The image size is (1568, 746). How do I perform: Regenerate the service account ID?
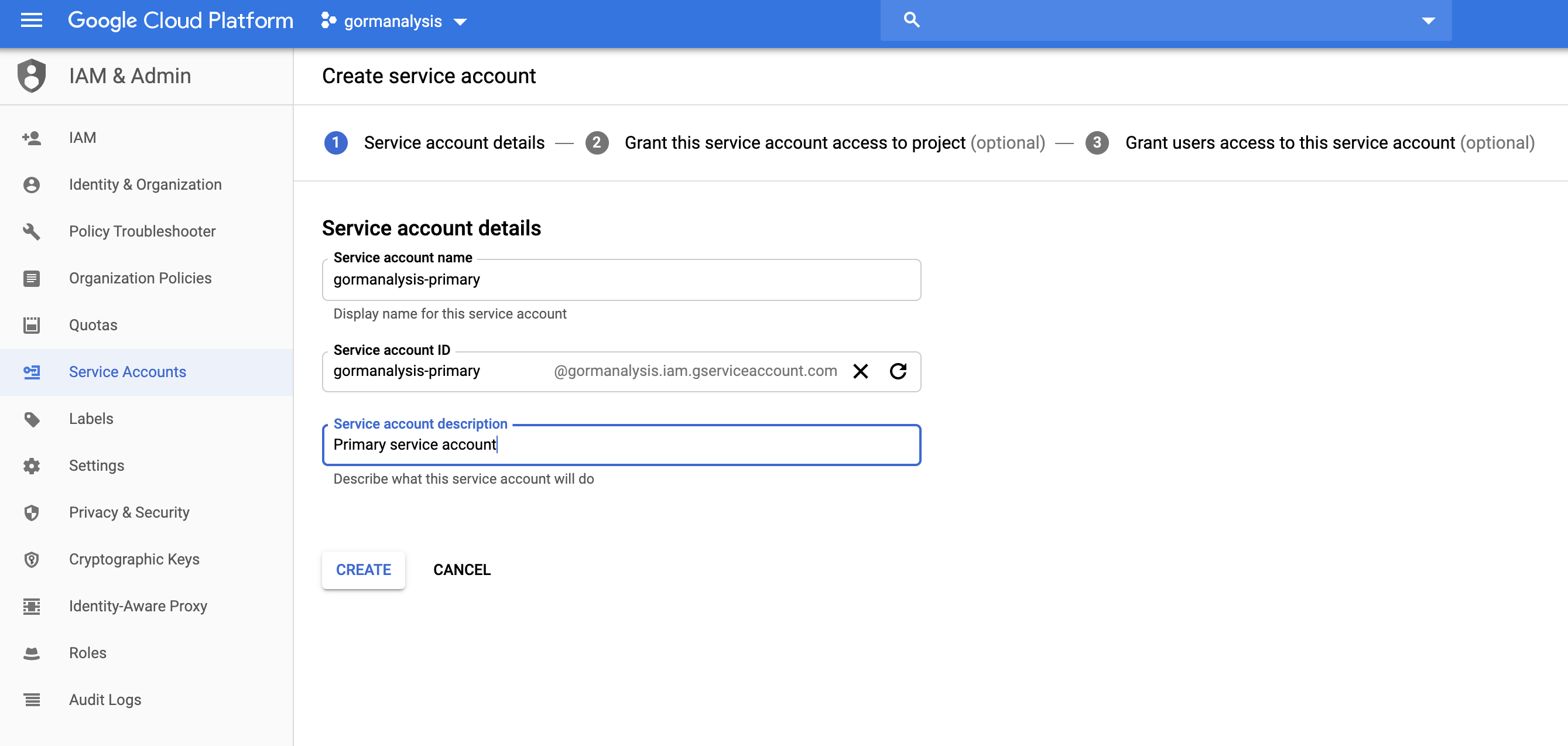click(898, 371)
